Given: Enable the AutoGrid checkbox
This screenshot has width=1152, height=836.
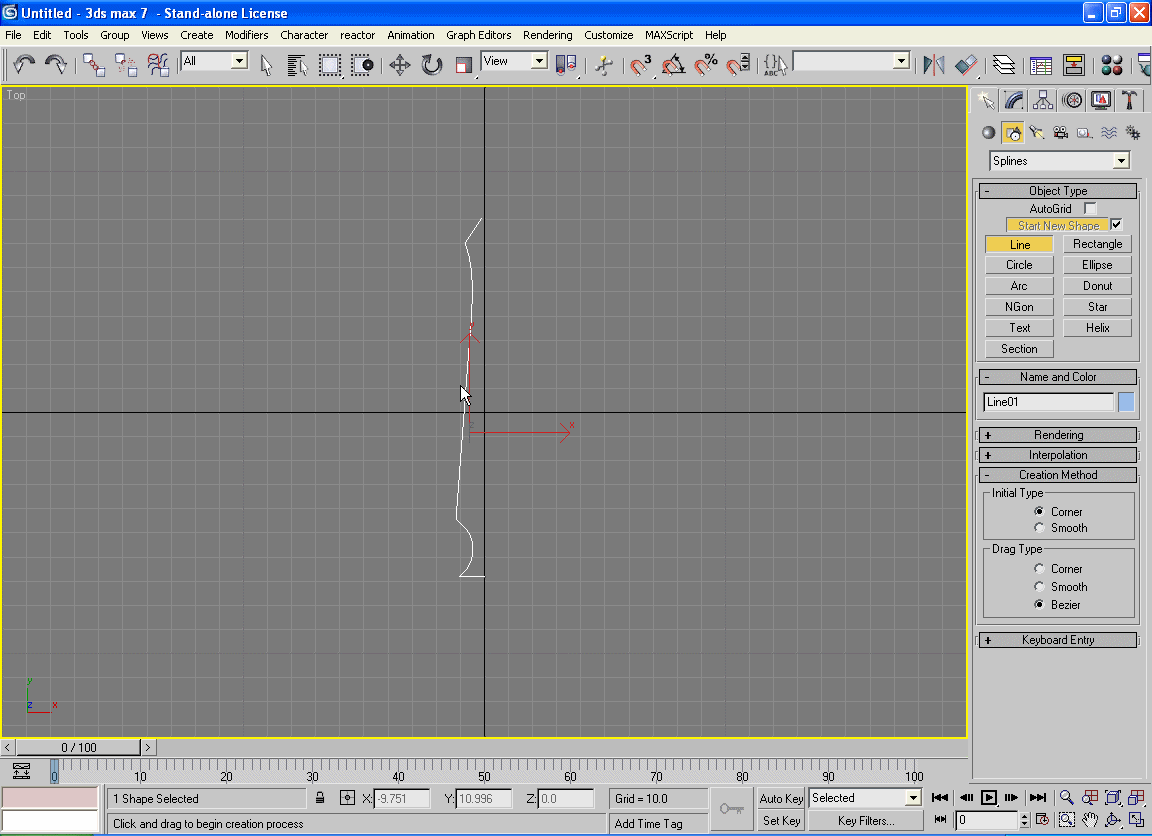Looking at the screenshot, I should (x=1090, y=208).
